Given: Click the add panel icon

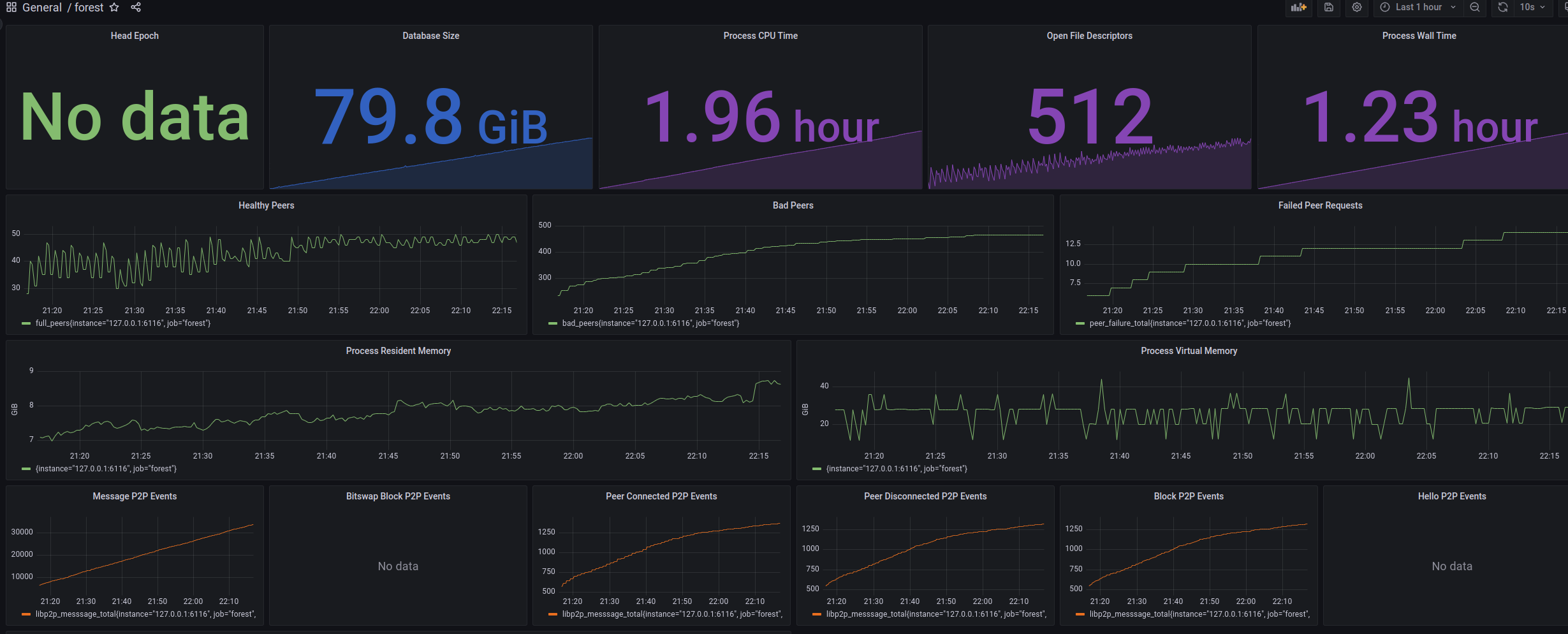Looking at the screenshot, I should click(1299, 8).
